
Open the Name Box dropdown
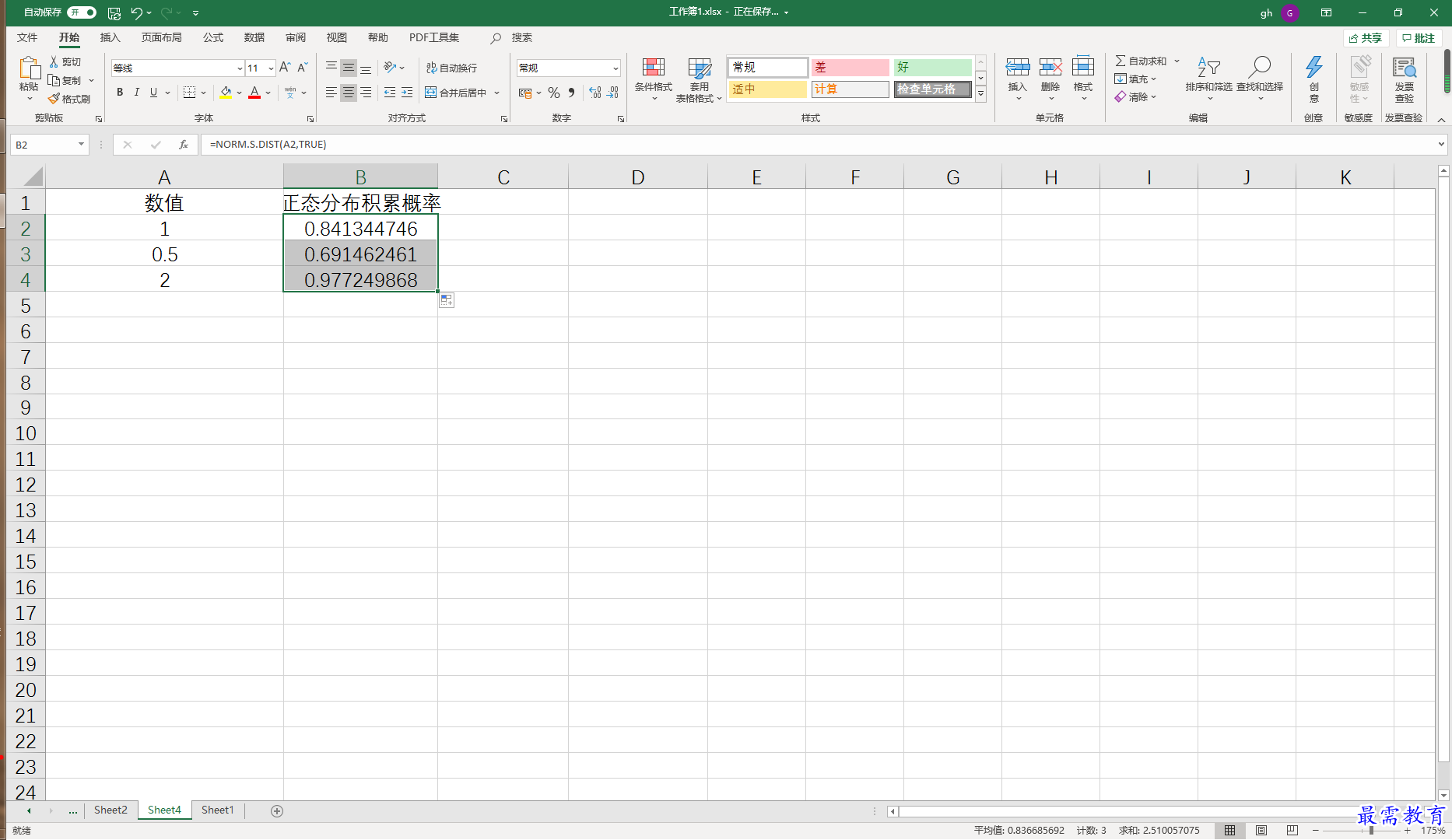click(x=81, y=145)
